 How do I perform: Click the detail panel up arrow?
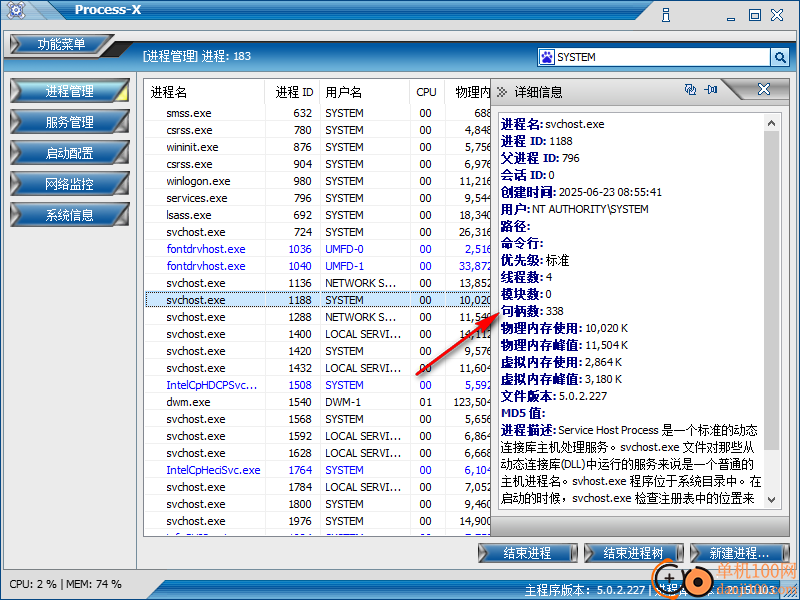pyautogui.click(x=771, y=123)
